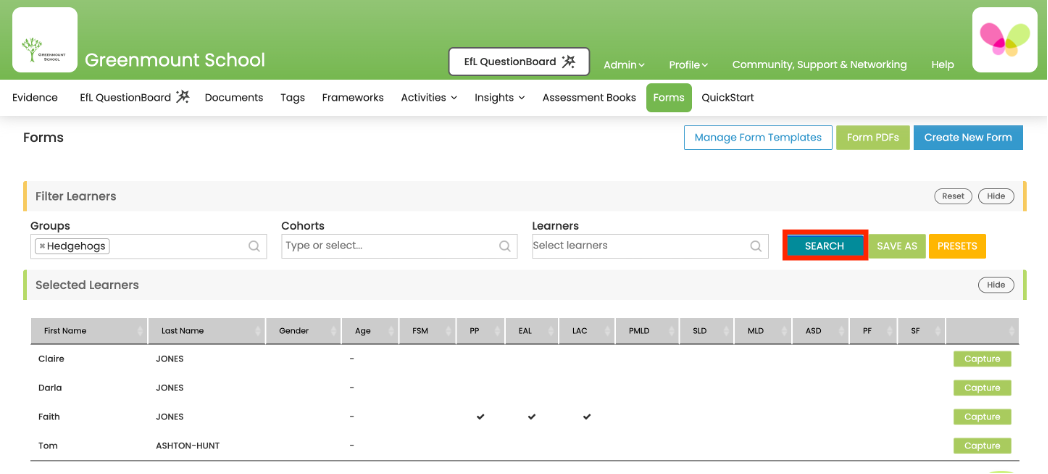Viewport: 1048px width, 474px height.
Task: Open the Cohorts type or select box
Action: click(399, 246)
